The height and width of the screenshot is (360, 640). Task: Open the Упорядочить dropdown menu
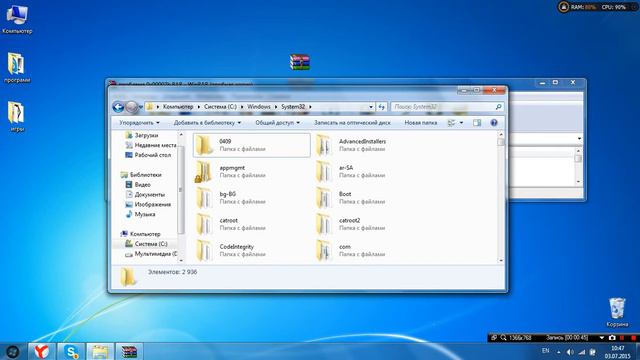pyautogui.click(x=139, y=123)
